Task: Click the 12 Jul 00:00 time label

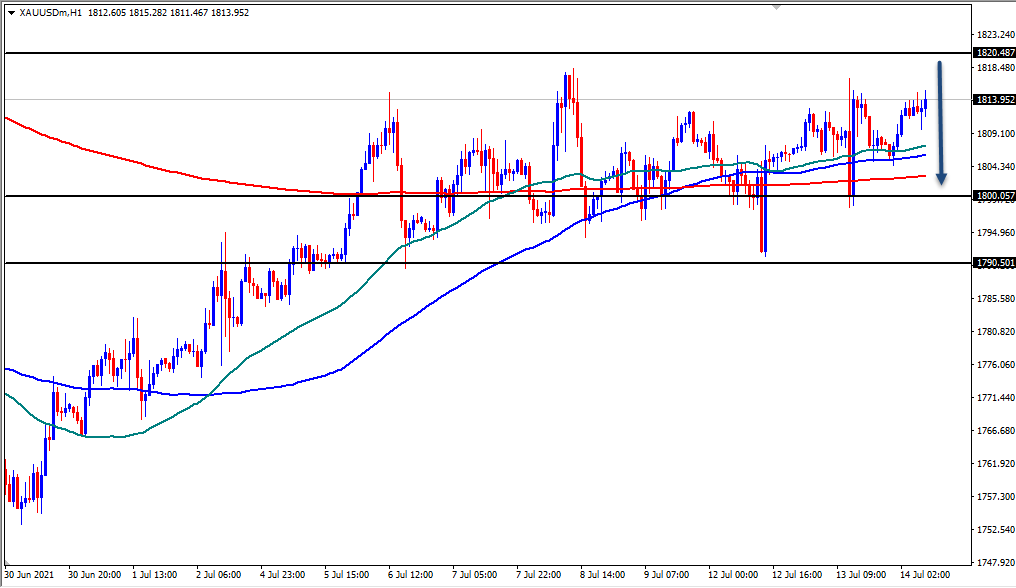Action: [x=733, y=575]
